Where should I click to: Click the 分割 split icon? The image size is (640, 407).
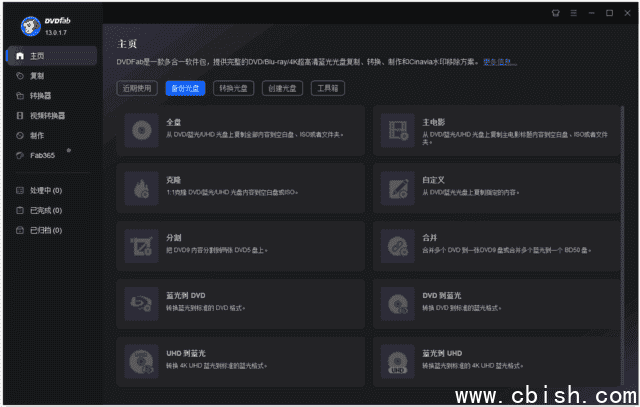(x=142, y=246)
